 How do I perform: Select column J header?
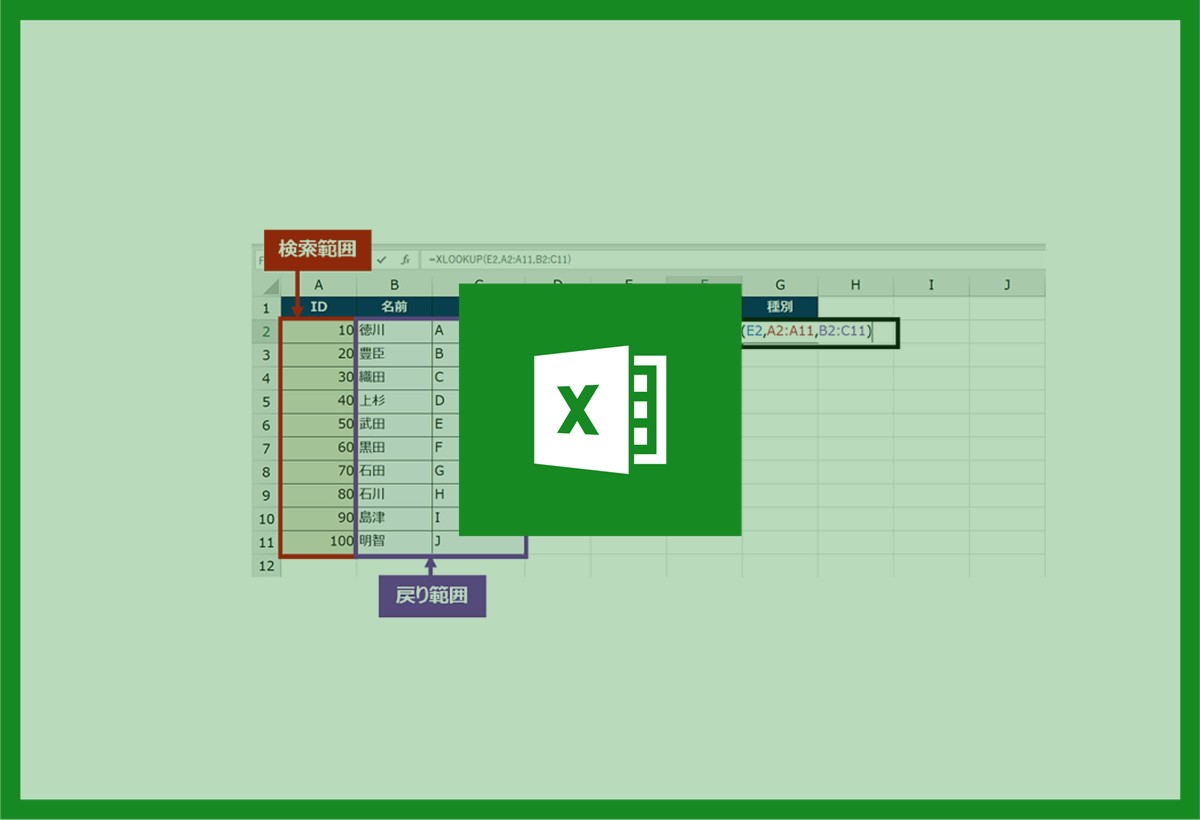tap(1006, 285)
